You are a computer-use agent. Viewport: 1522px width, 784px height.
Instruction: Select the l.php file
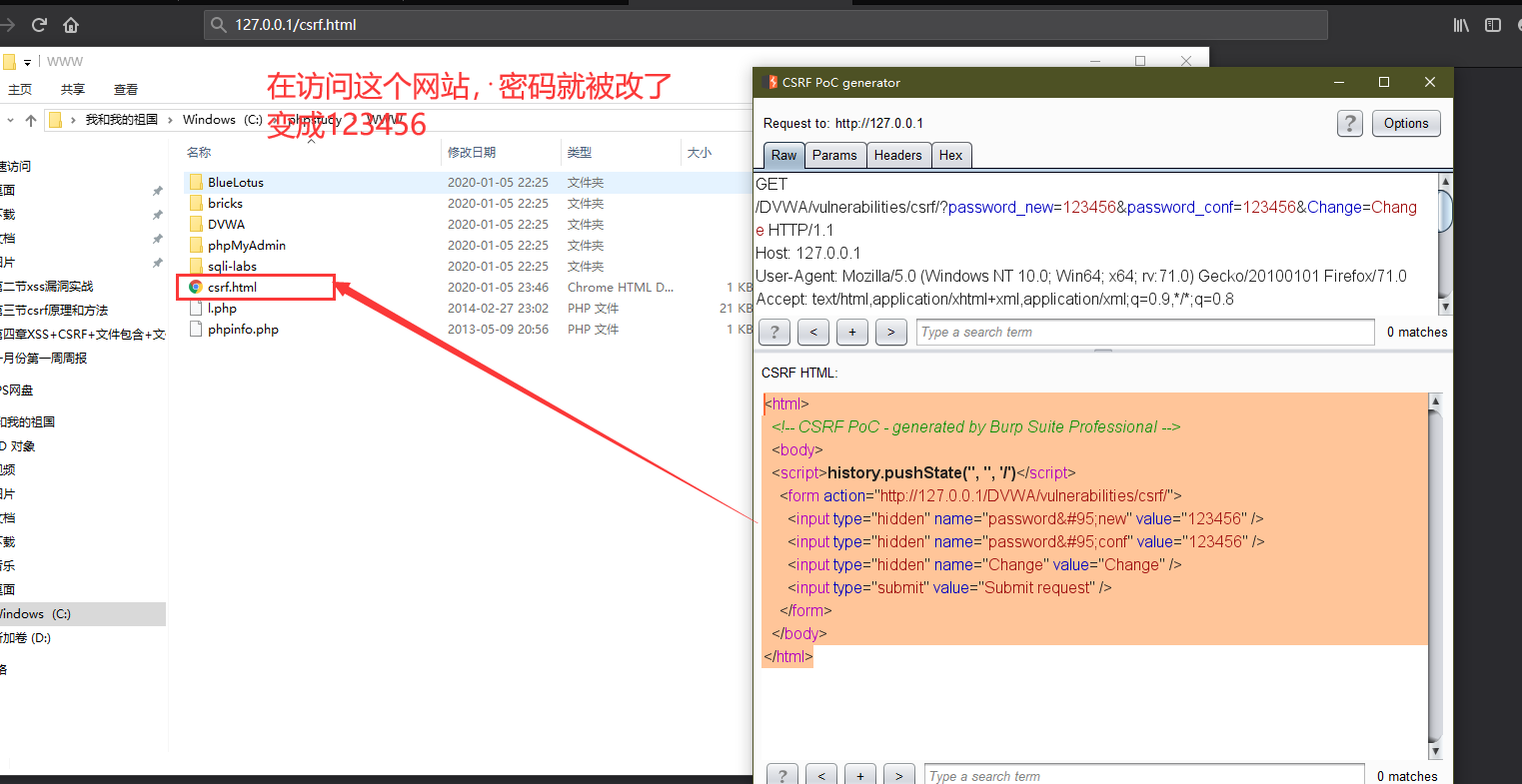[x=222, y=309]
